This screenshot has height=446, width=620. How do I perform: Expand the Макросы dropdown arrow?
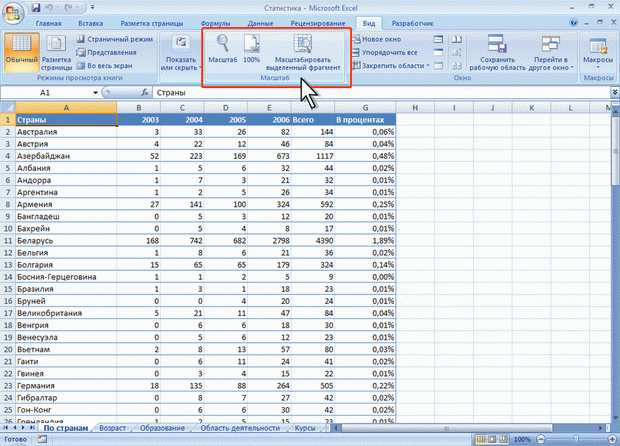[x=598, y=68]
